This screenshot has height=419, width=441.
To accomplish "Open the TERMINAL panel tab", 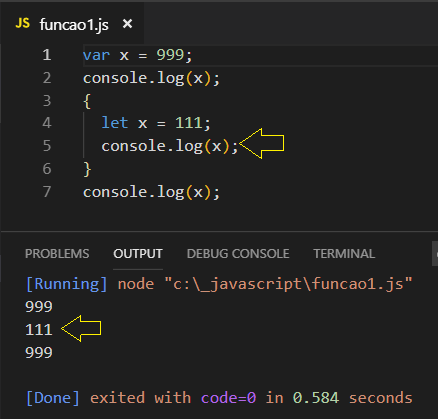I will [x=344, y=254].
